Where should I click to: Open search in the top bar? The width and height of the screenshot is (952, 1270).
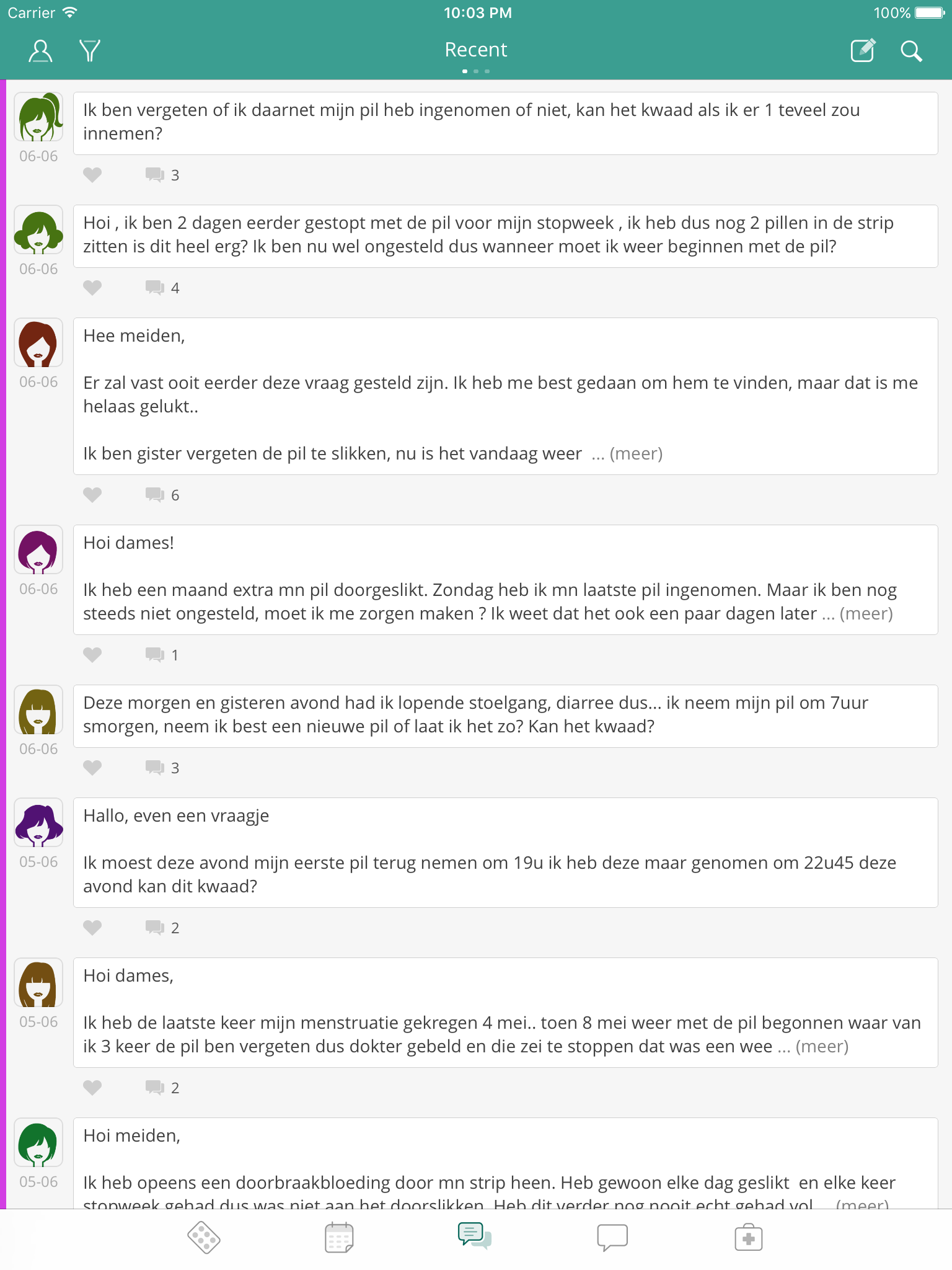click(911, 51)
